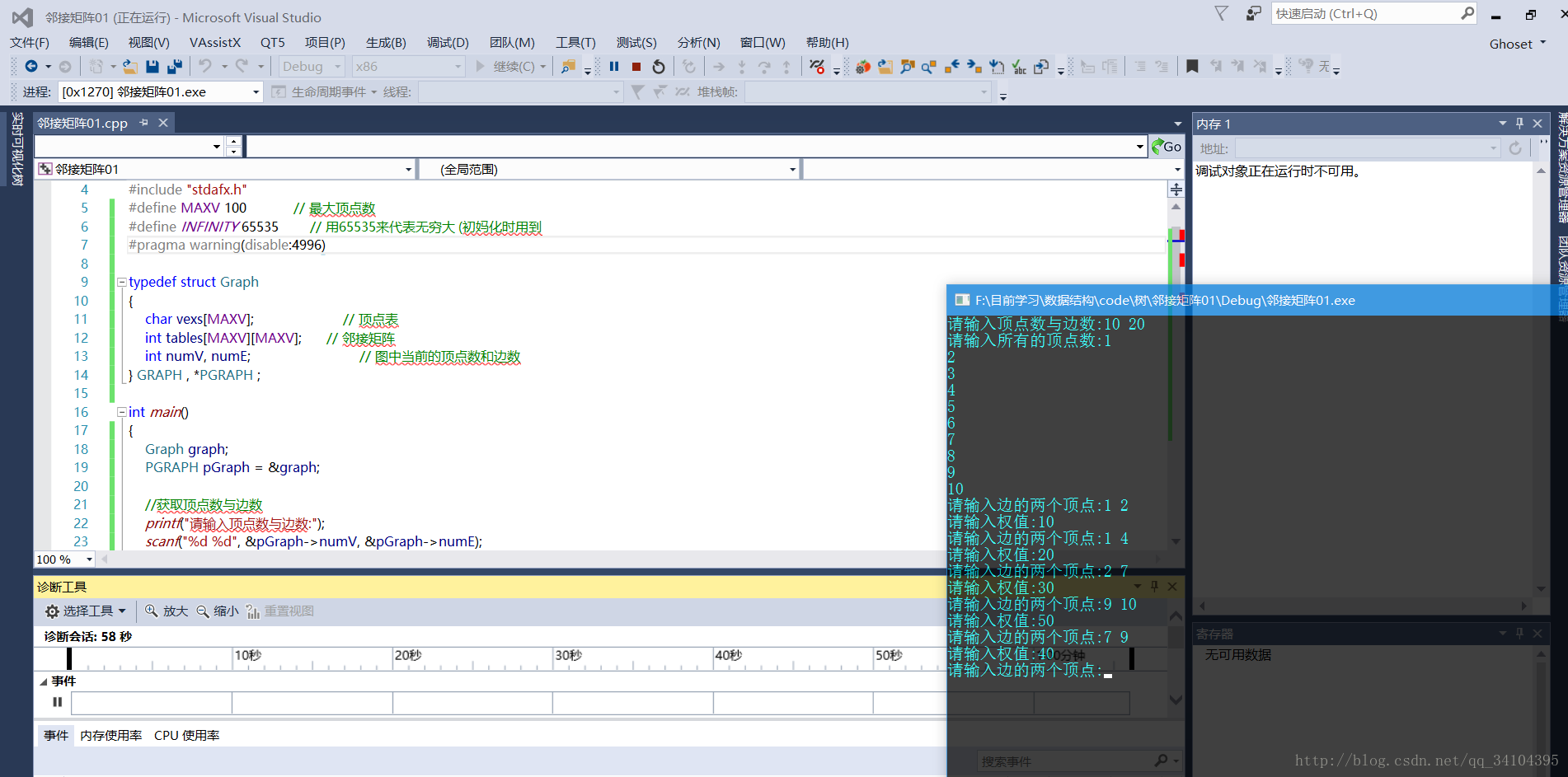Click VA Open File in Solution icon
Viewport: 1568px width, 777px height.
885,67
